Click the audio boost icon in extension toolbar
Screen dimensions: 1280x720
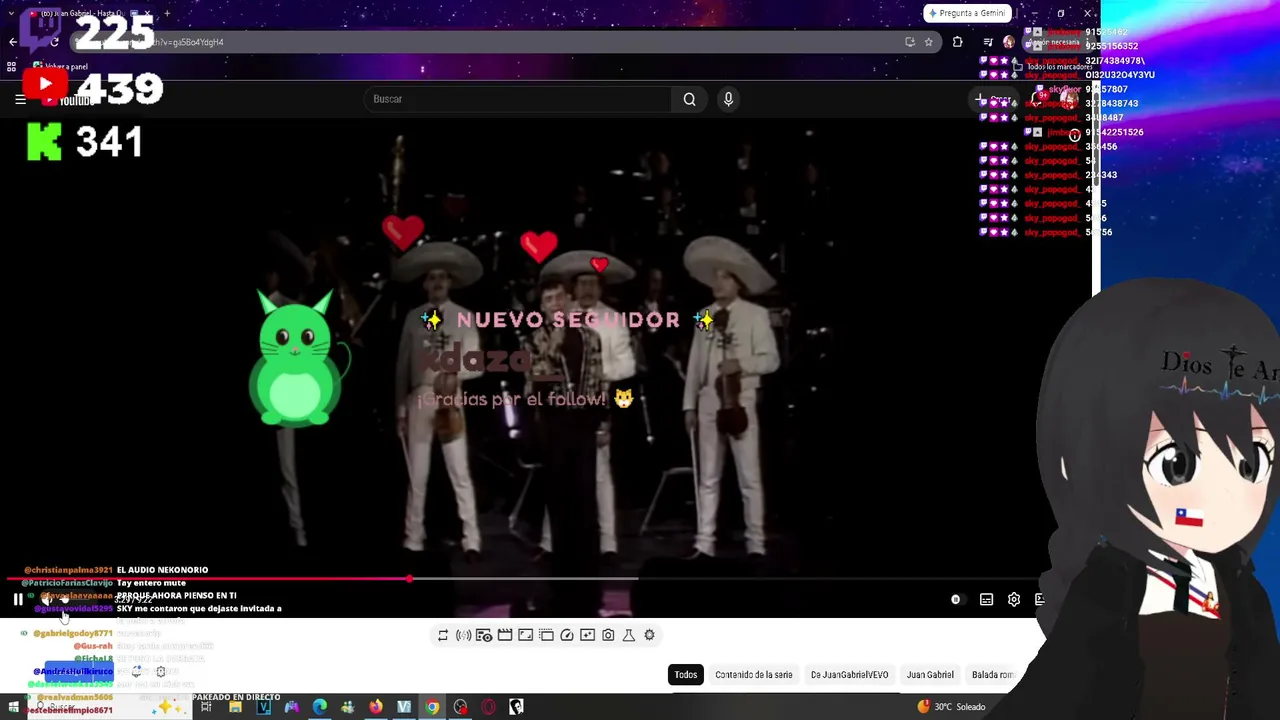[463, 635]
